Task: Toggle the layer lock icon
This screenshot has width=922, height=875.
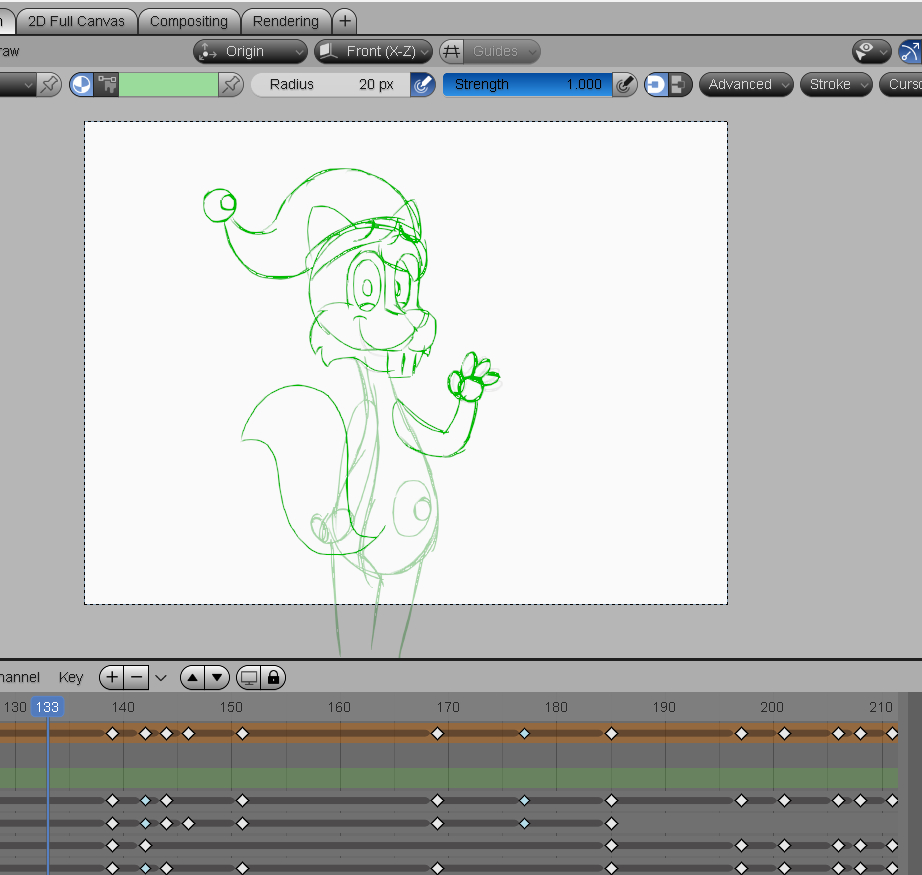Action: tap(273, 677)
